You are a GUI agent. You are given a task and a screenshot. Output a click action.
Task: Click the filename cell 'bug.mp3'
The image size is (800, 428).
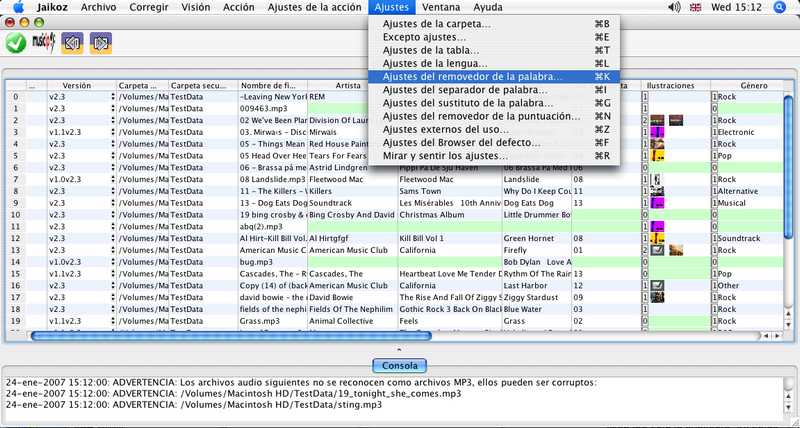(x=273, y=262)
